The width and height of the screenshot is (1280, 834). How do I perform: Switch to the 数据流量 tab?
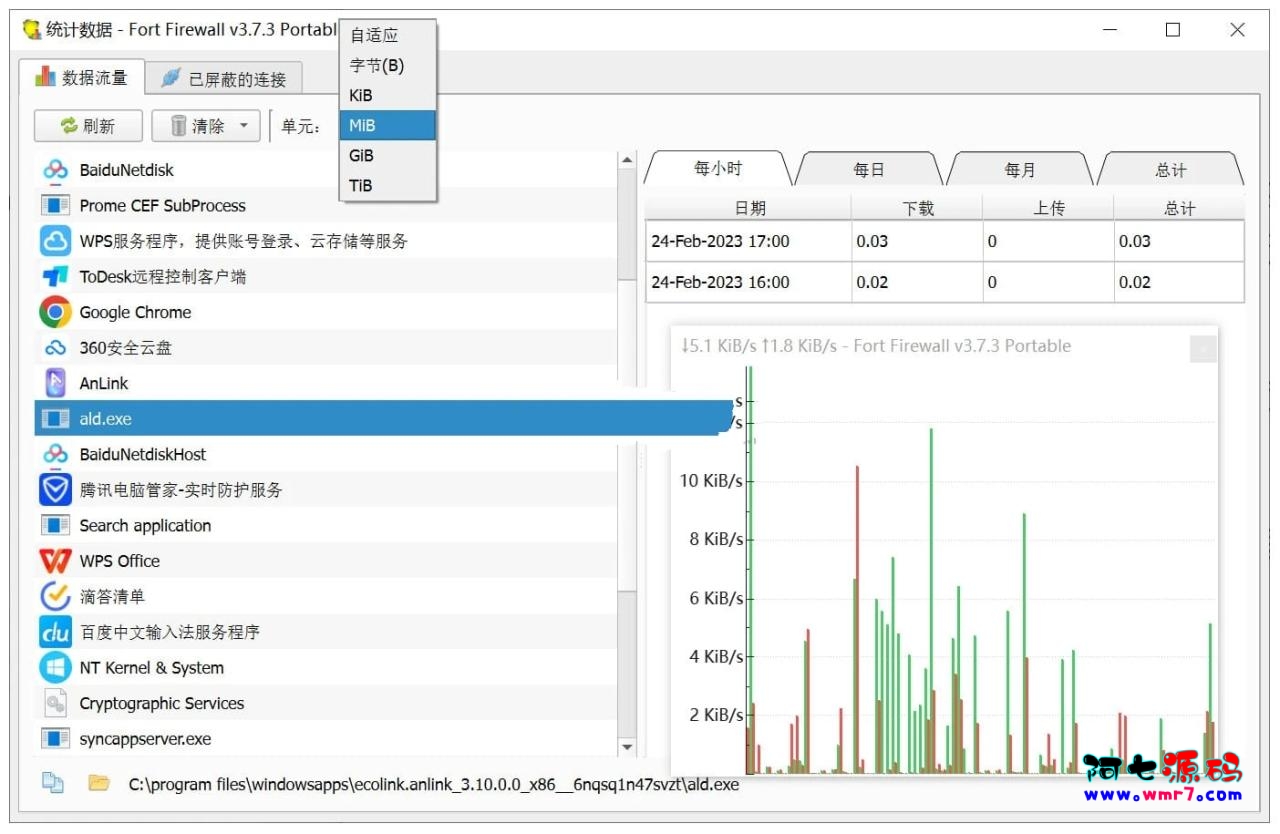pos(82,76)
